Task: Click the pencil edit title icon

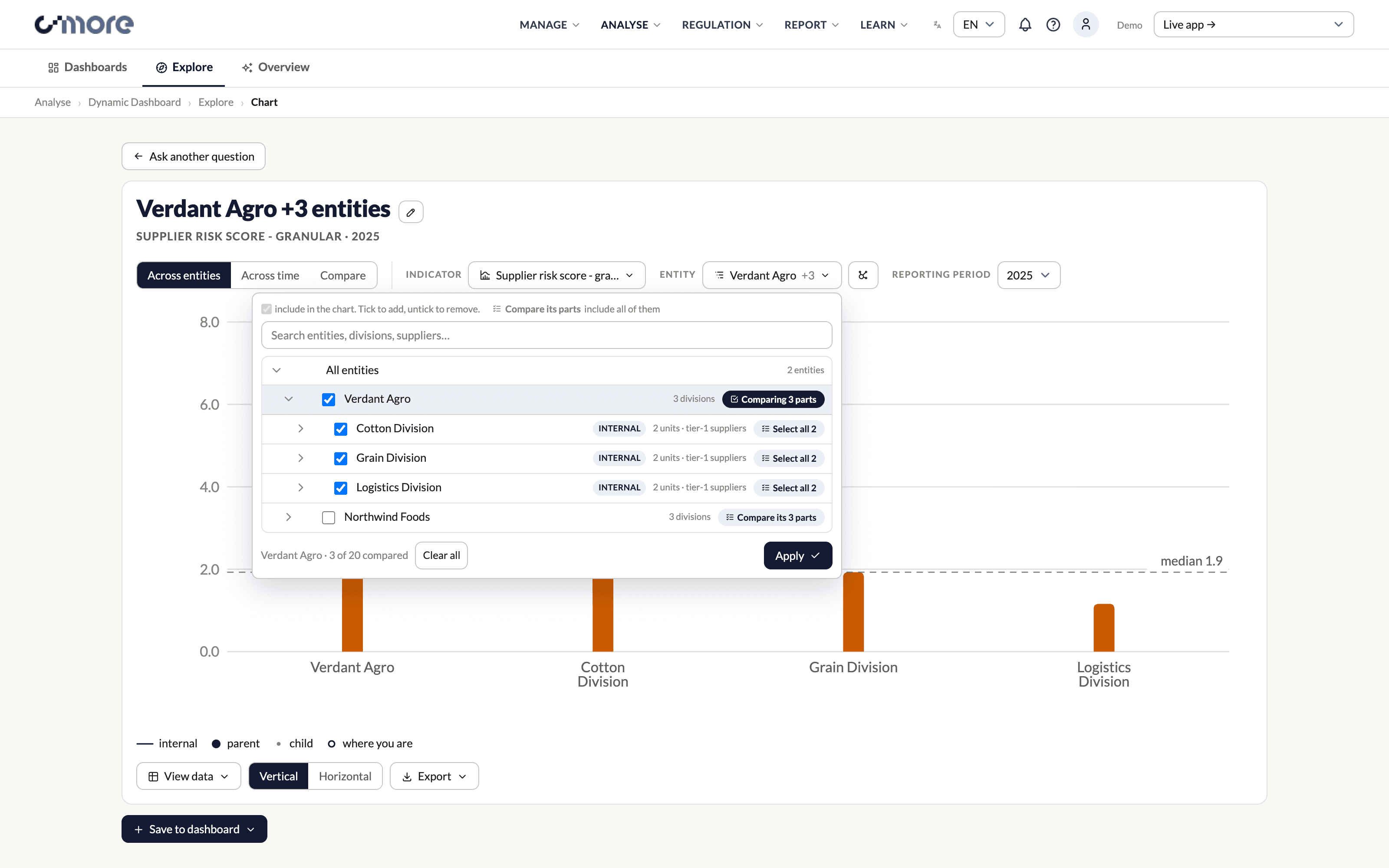Action: 411,212
